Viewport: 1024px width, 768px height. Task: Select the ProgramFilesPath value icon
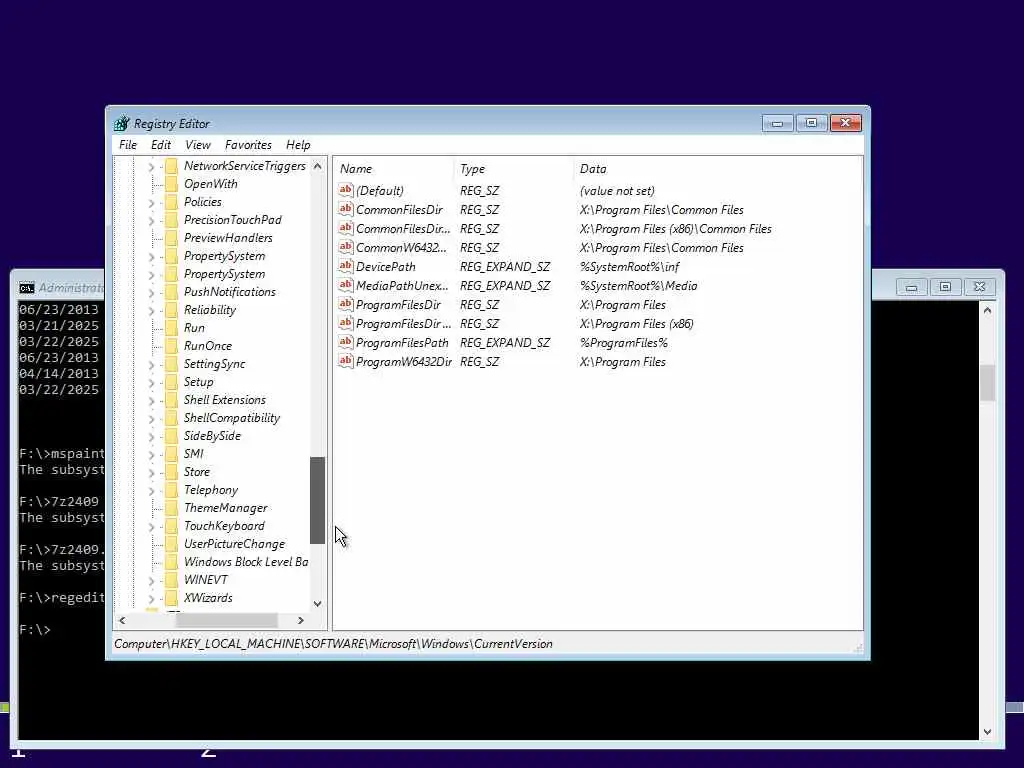(345, 342)
